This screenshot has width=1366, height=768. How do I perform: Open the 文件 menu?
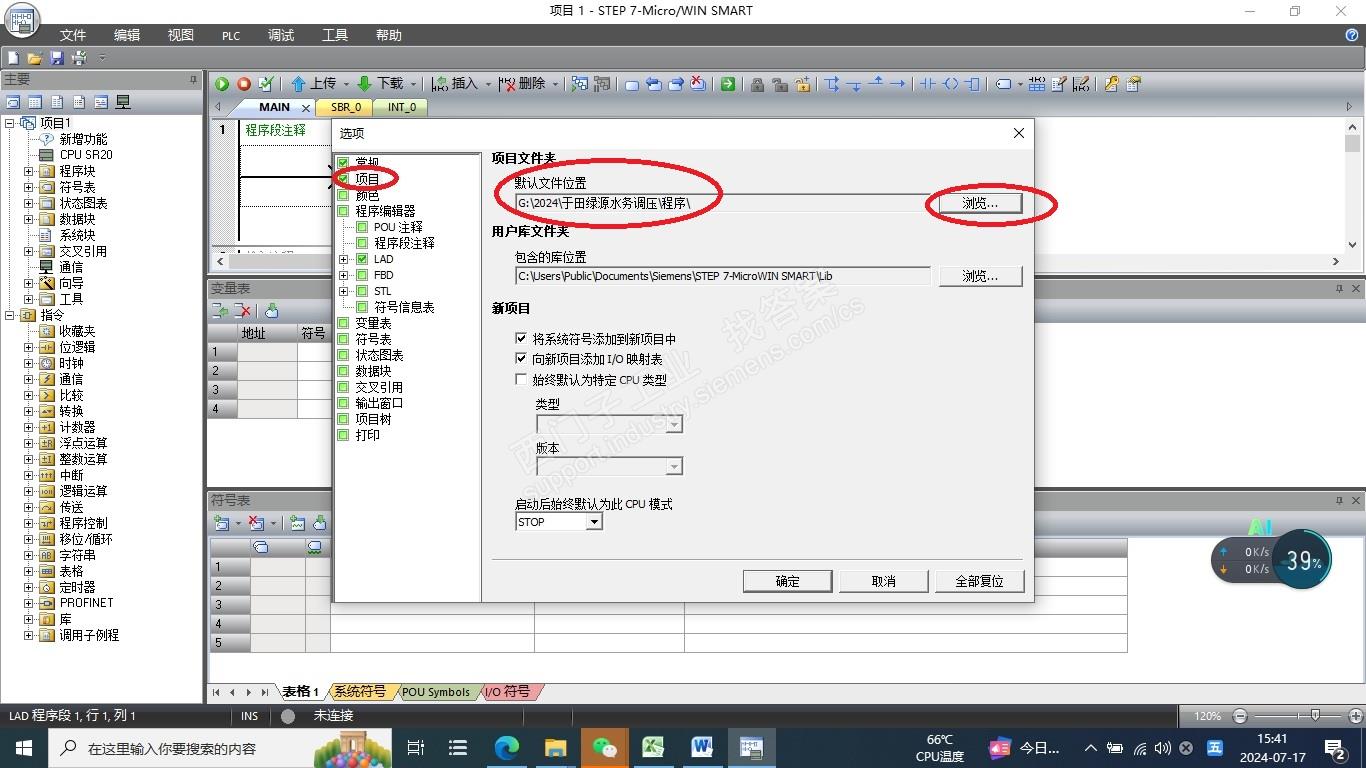click(73, 35)
